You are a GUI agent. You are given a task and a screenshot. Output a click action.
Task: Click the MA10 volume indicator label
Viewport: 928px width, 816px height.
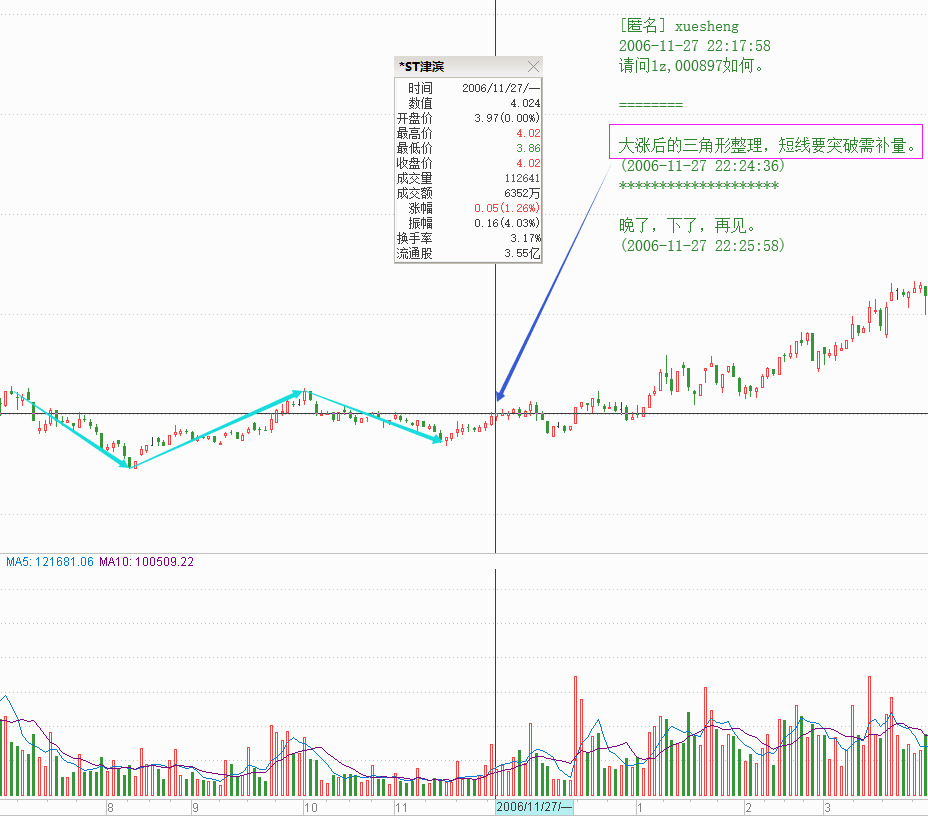tap(146, 562)
